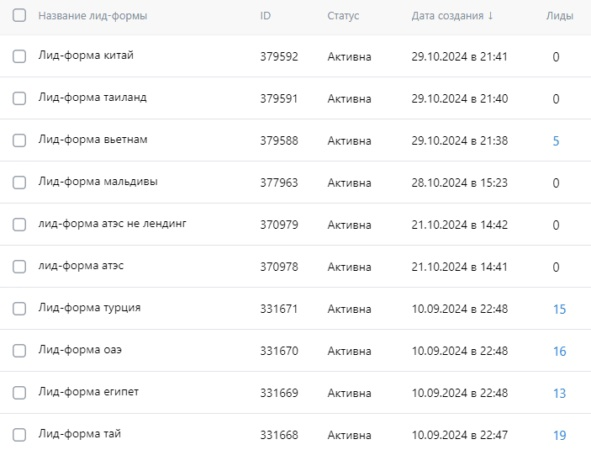Select the лид-форма атэс checkbox
This screenshot has height=450, width=591.
19,267
